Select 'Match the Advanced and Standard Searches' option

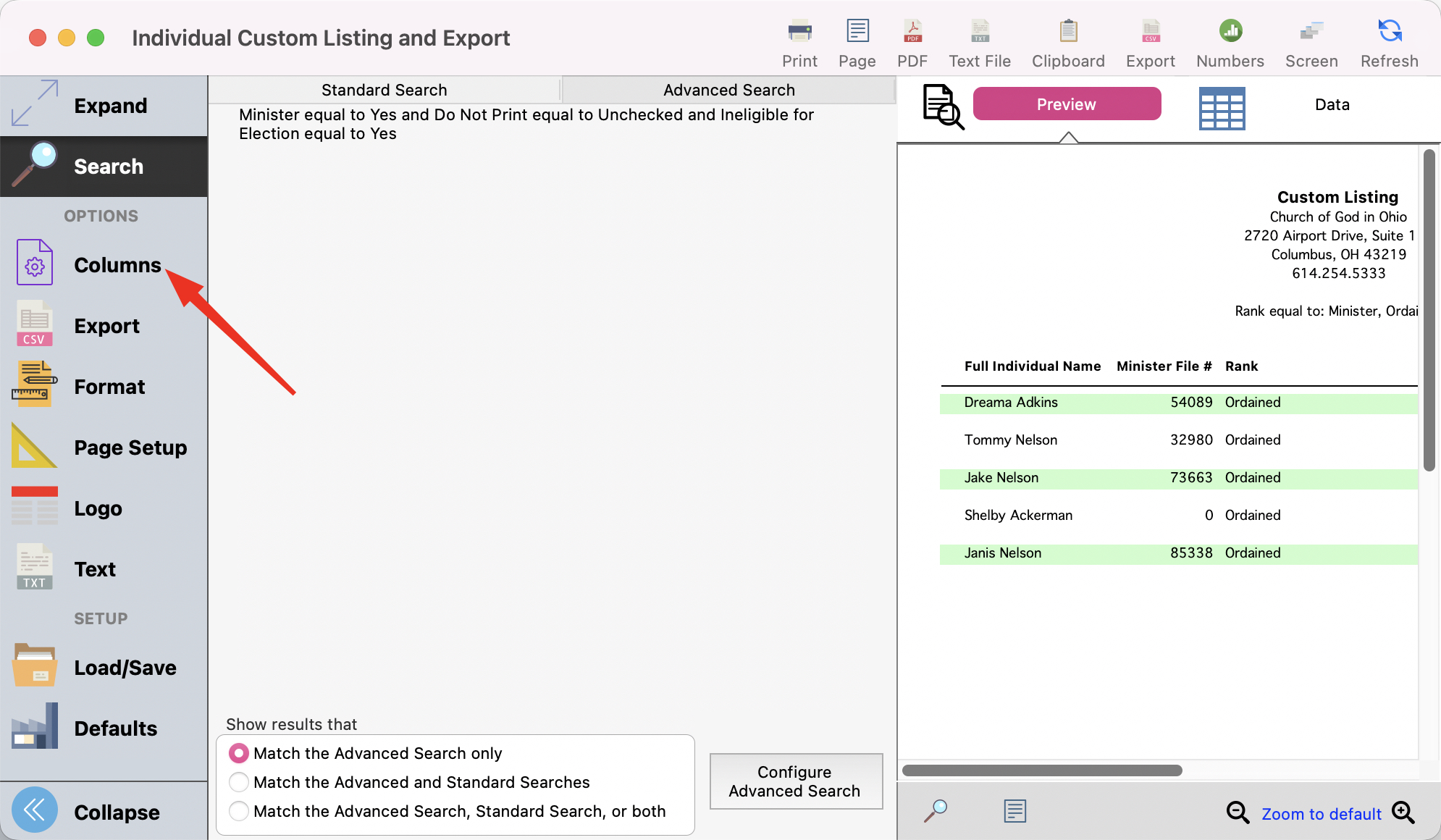[239, 782]
